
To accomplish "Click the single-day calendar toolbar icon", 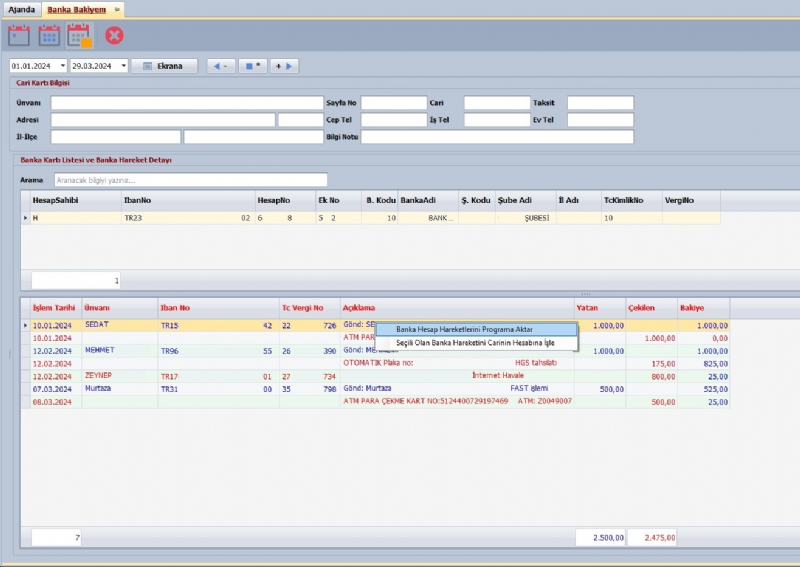I will [19, 36].
